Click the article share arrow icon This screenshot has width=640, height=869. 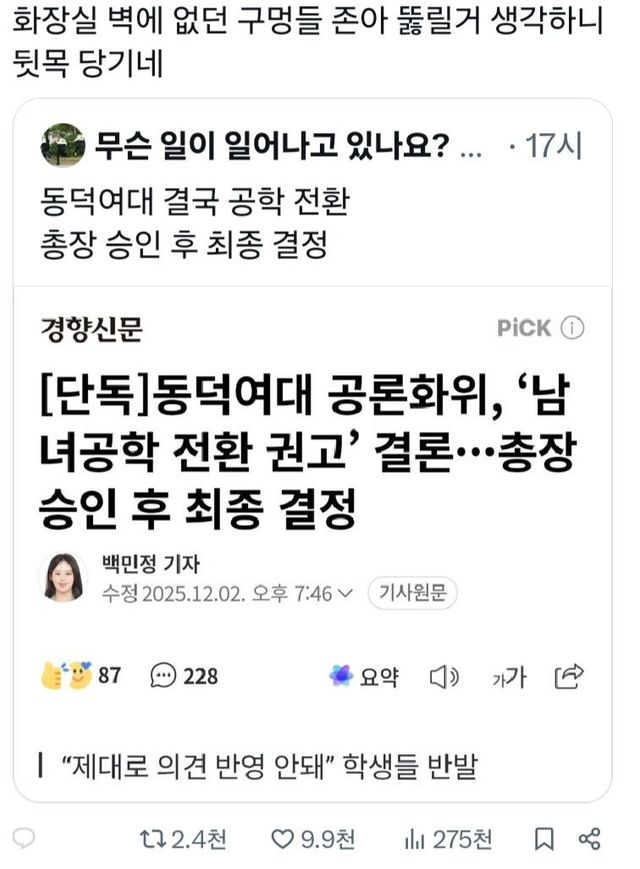(570, 676)
